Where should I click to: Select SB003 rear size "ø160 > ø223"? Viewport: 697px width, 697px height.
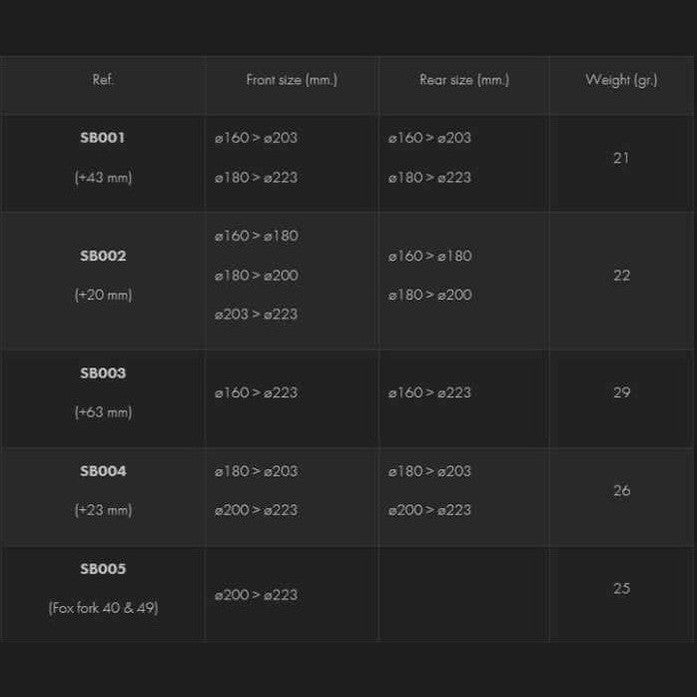(x=430, y=393)
